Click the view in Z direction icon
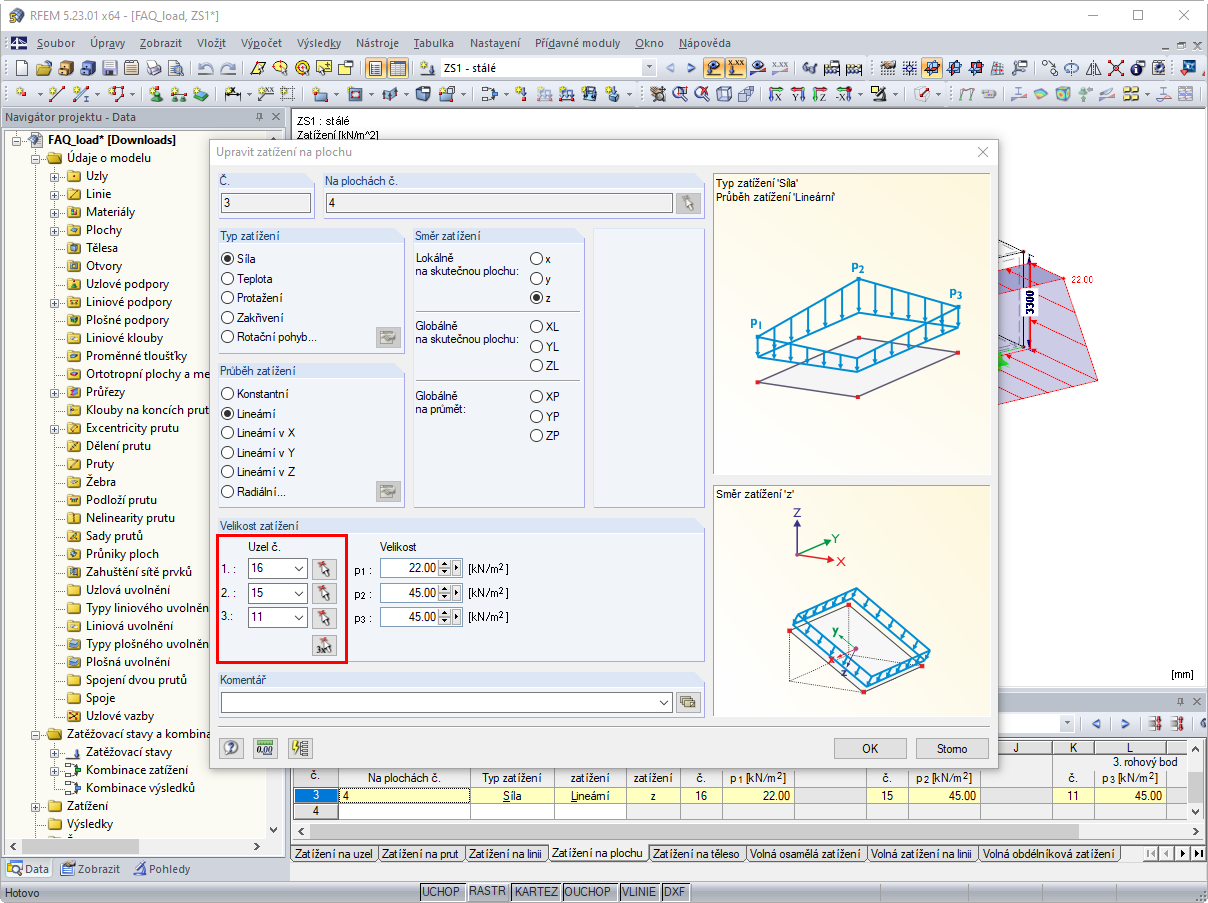 point(820,94)
